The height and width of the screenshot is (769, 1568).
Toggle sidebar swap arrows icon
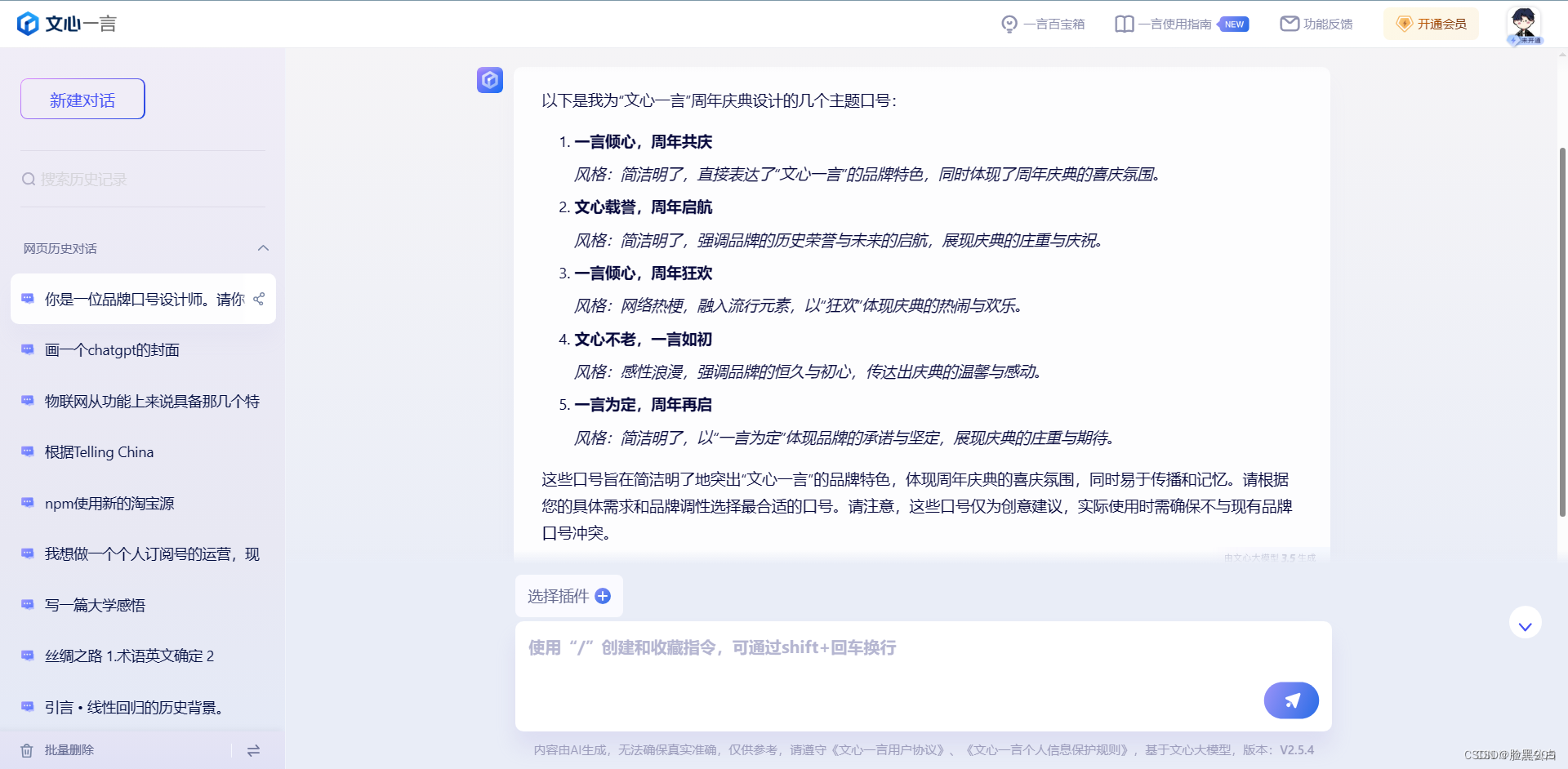(253, 750)
